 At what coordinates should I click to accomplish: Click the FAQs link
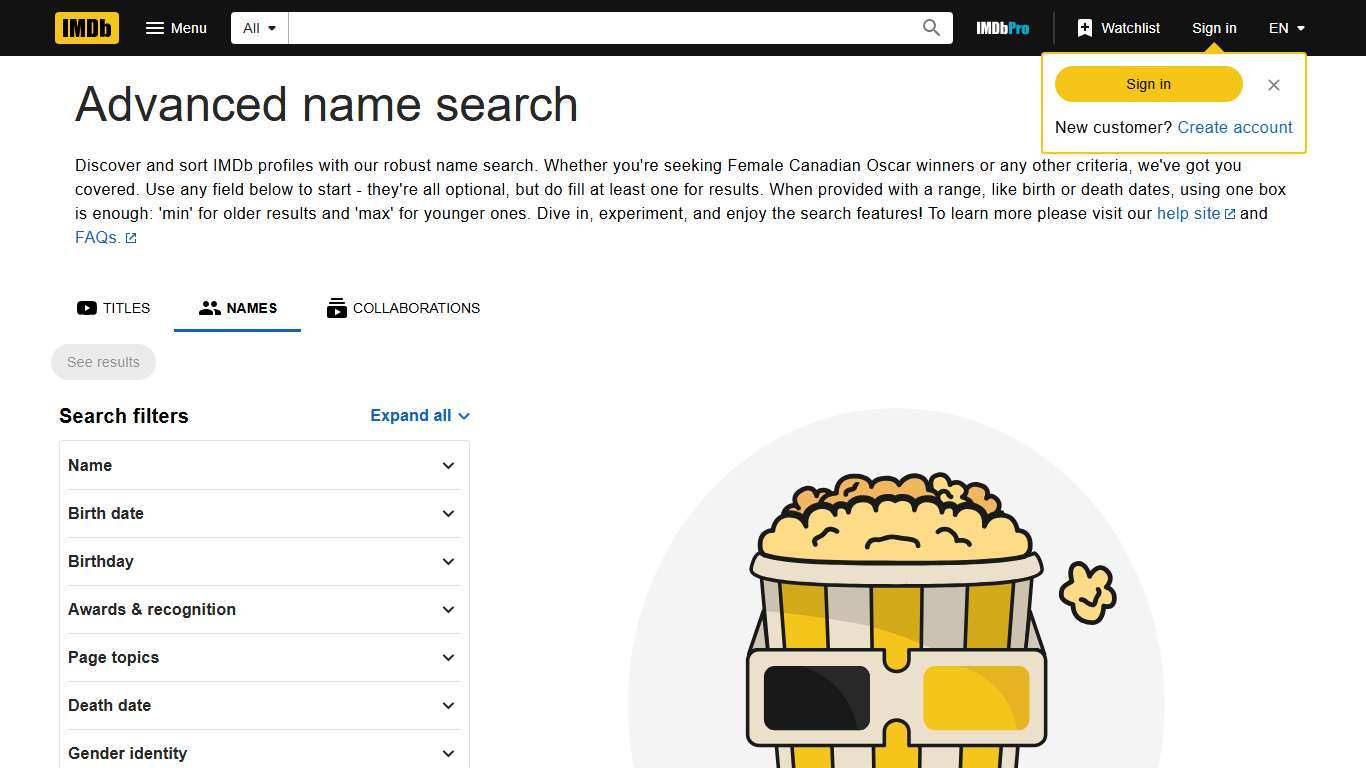click(x=96, y=237)
